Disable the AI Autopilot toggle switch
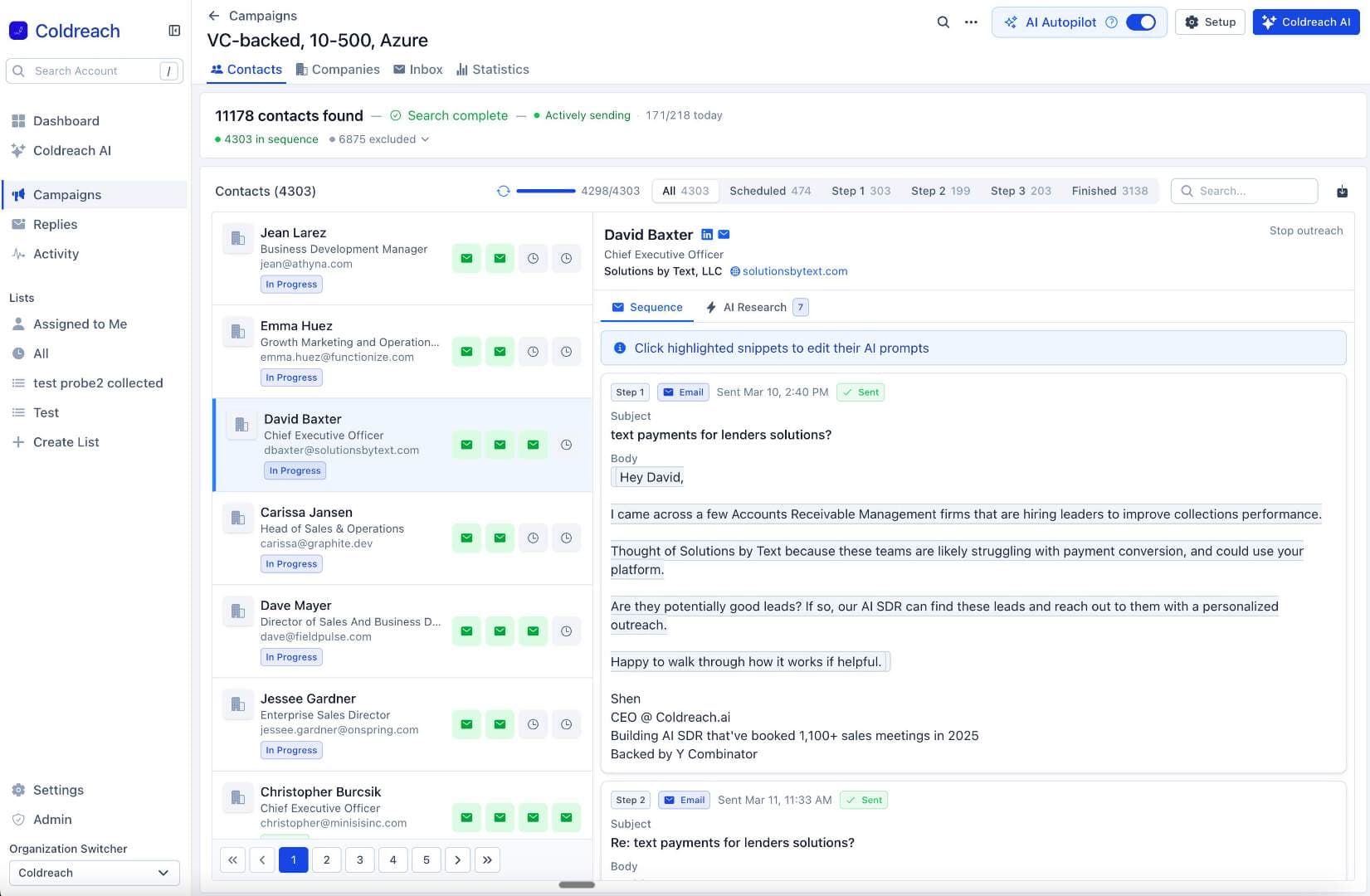 [x=1141, y=22]
